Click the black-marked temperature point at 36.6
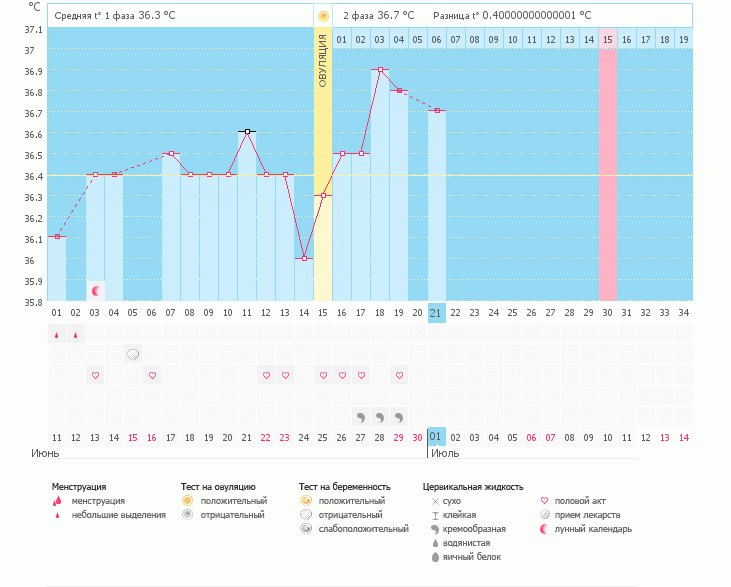The image size is (731, 587). (247, 131)
